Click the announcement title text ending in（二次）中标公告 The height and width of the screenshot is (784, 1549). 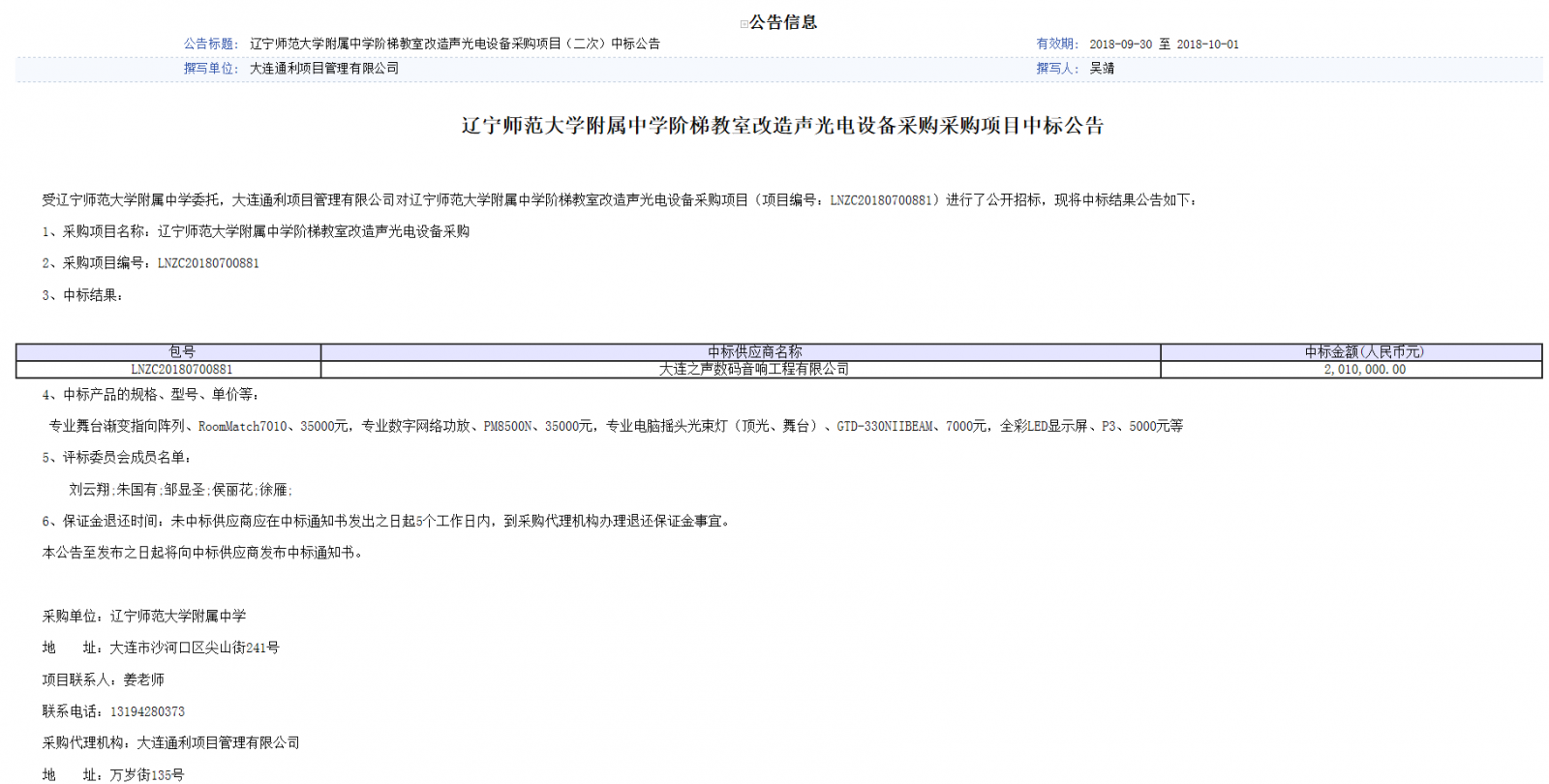[x=454, y=44]
